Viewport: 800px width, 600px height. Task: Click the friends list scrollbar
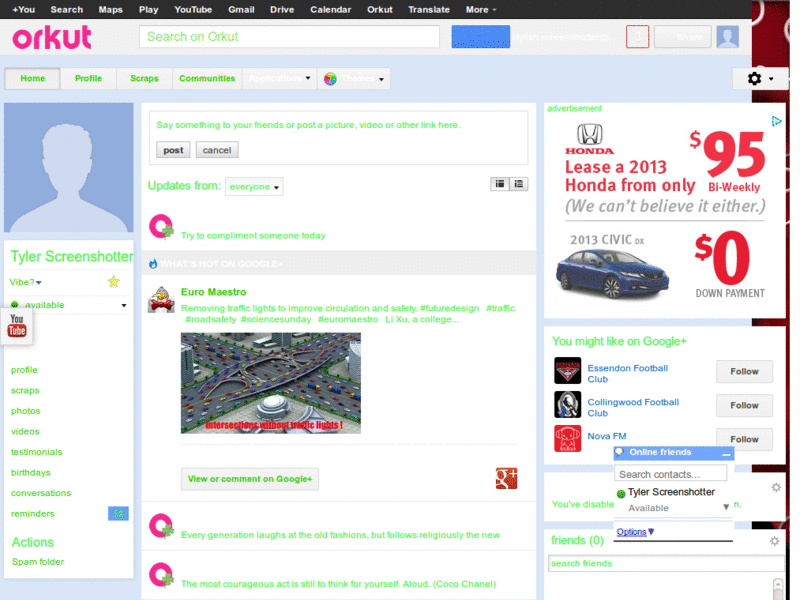click(x=778, y=588)
